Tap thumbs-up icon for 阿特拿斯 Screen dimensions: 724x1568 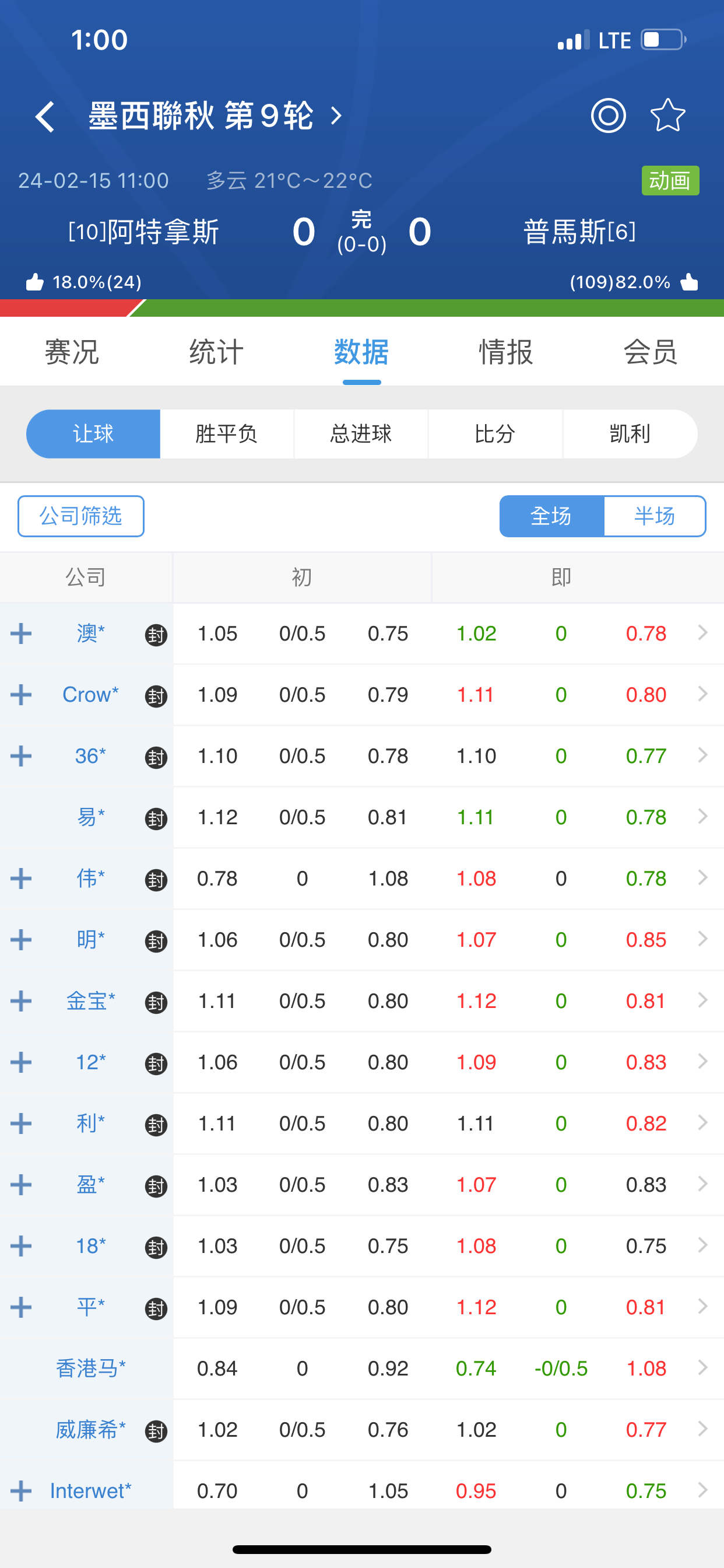pyautogui.click(x=34, y=282)
